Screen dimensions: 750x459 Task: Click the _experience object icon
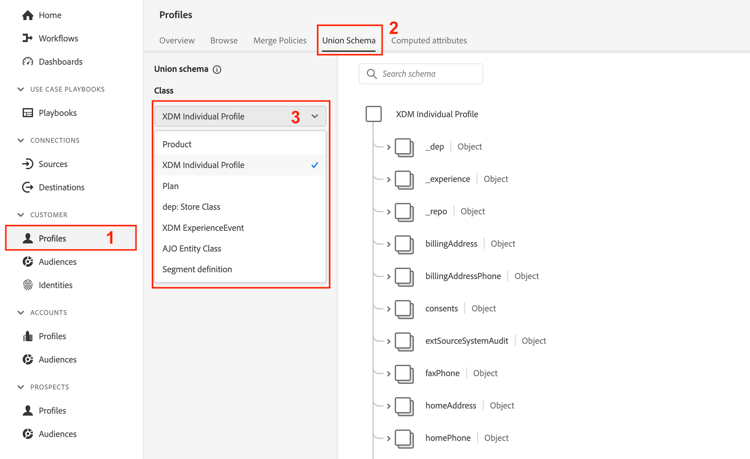404,180
